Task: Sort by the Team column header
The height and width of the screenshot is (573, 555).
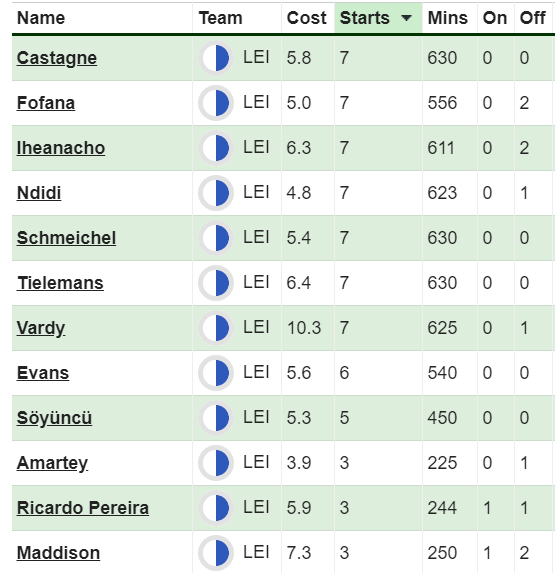Action: pyautogui.click(x=220, y=18)
